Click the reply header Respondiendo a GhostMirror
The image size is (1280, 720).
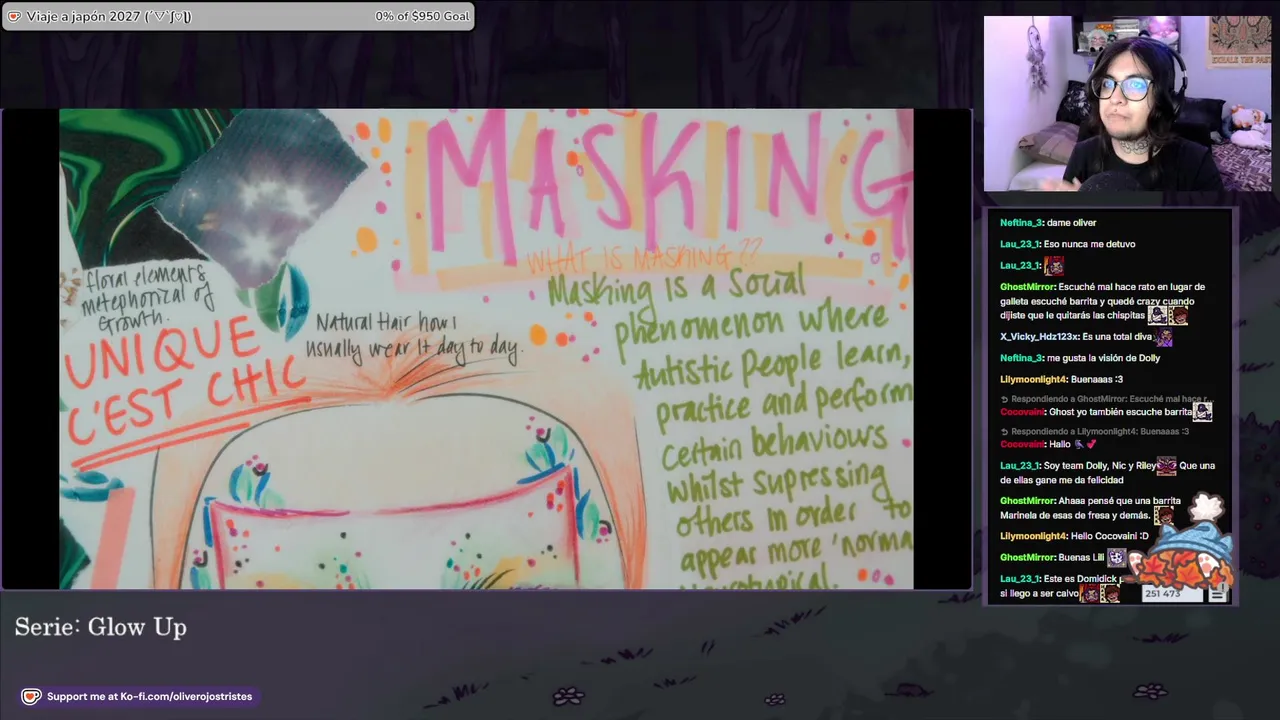pyautogui.click(x=1108, y=399)
